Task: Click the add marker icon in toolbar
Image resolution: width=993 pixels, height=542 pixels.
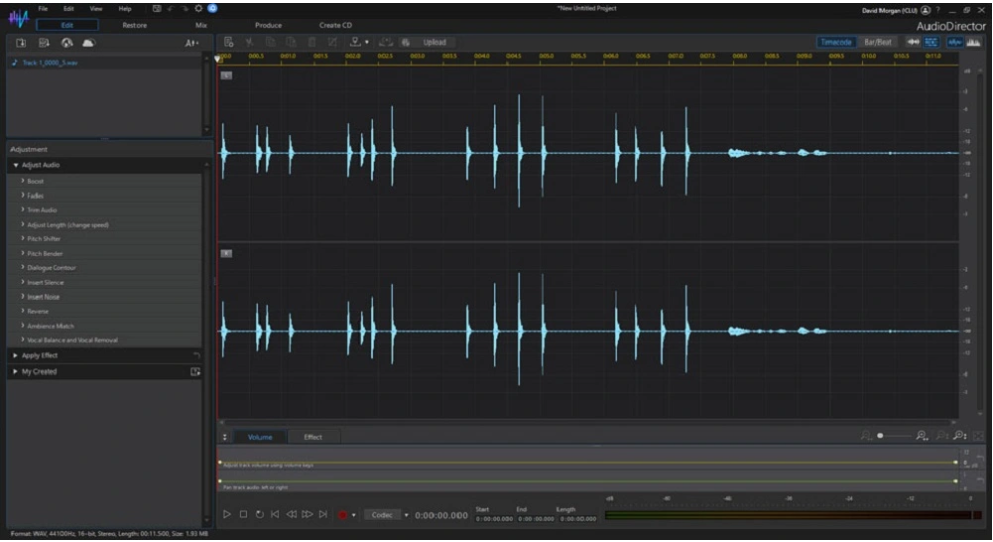Action: point(355,42)
